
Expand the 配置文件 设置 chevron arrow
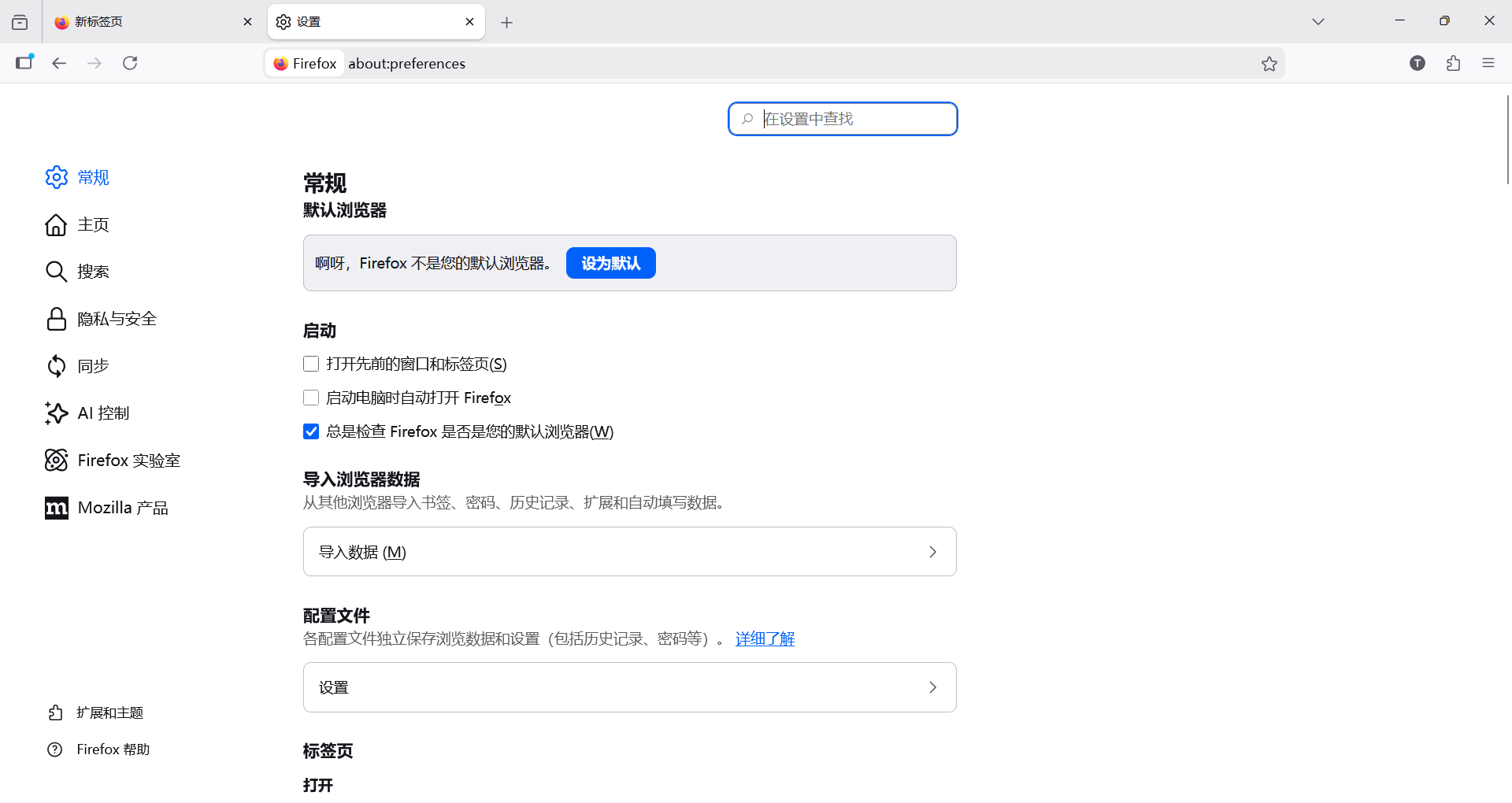[933, 687]
